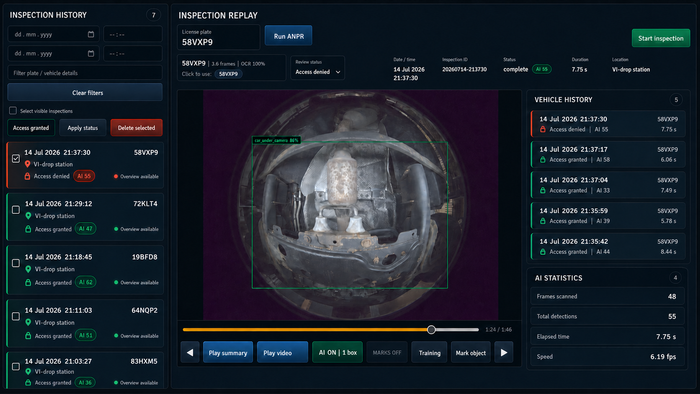Screen dimensions: 700x394
Task: Click Inspection History count badge 7
Action: click(x=154, y=15)
